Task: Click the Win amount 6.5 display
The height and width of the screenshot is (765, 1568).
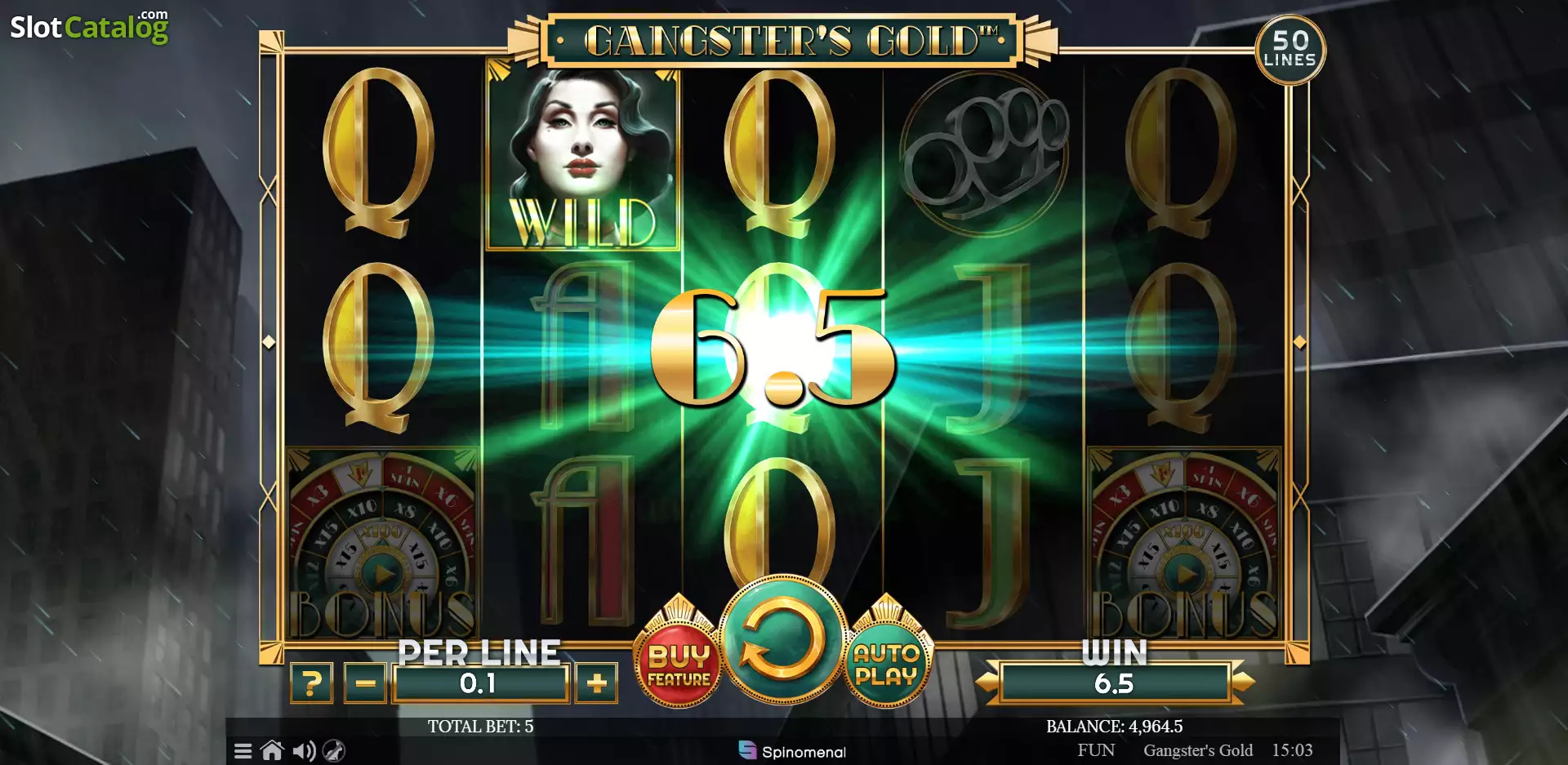Action: [1114, 683]
